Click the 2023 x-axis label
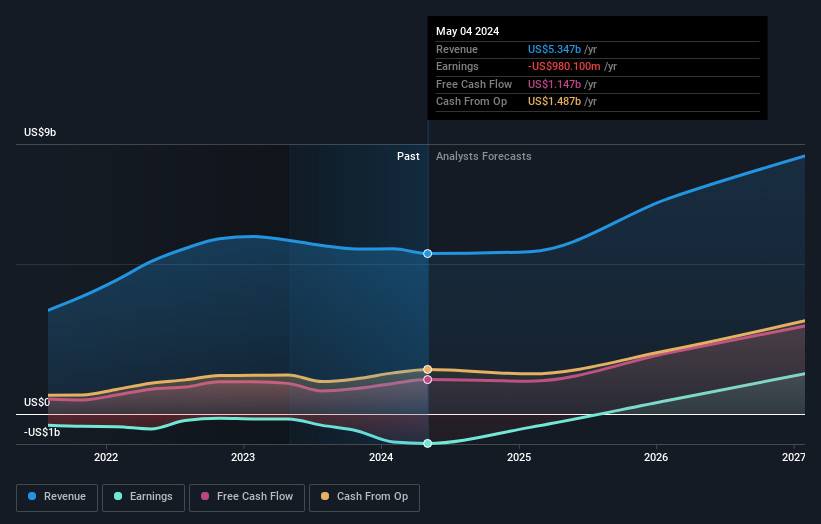 pos(243,457)
